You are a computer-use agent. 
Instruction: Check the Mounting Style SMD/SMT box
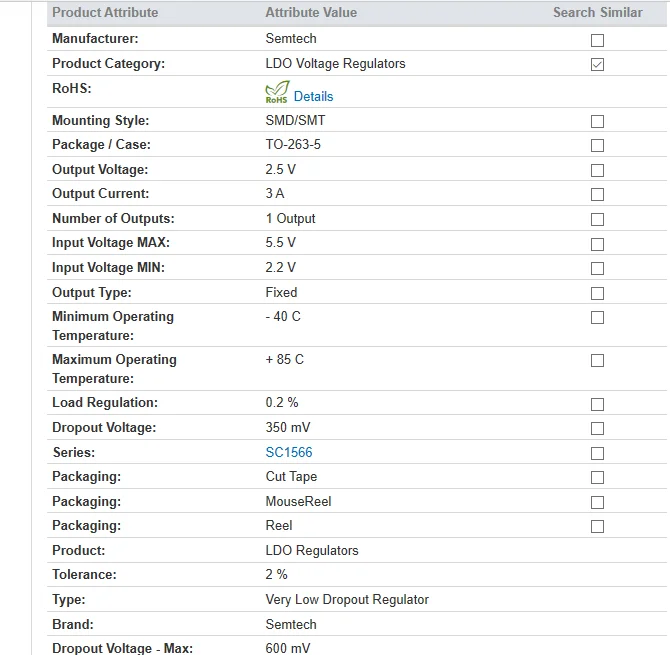(x=597, y=121)
